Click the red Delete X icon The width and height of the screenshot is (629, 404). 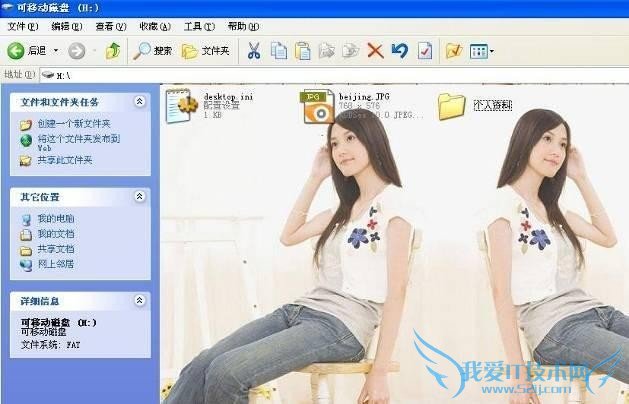tap(375, 51)
